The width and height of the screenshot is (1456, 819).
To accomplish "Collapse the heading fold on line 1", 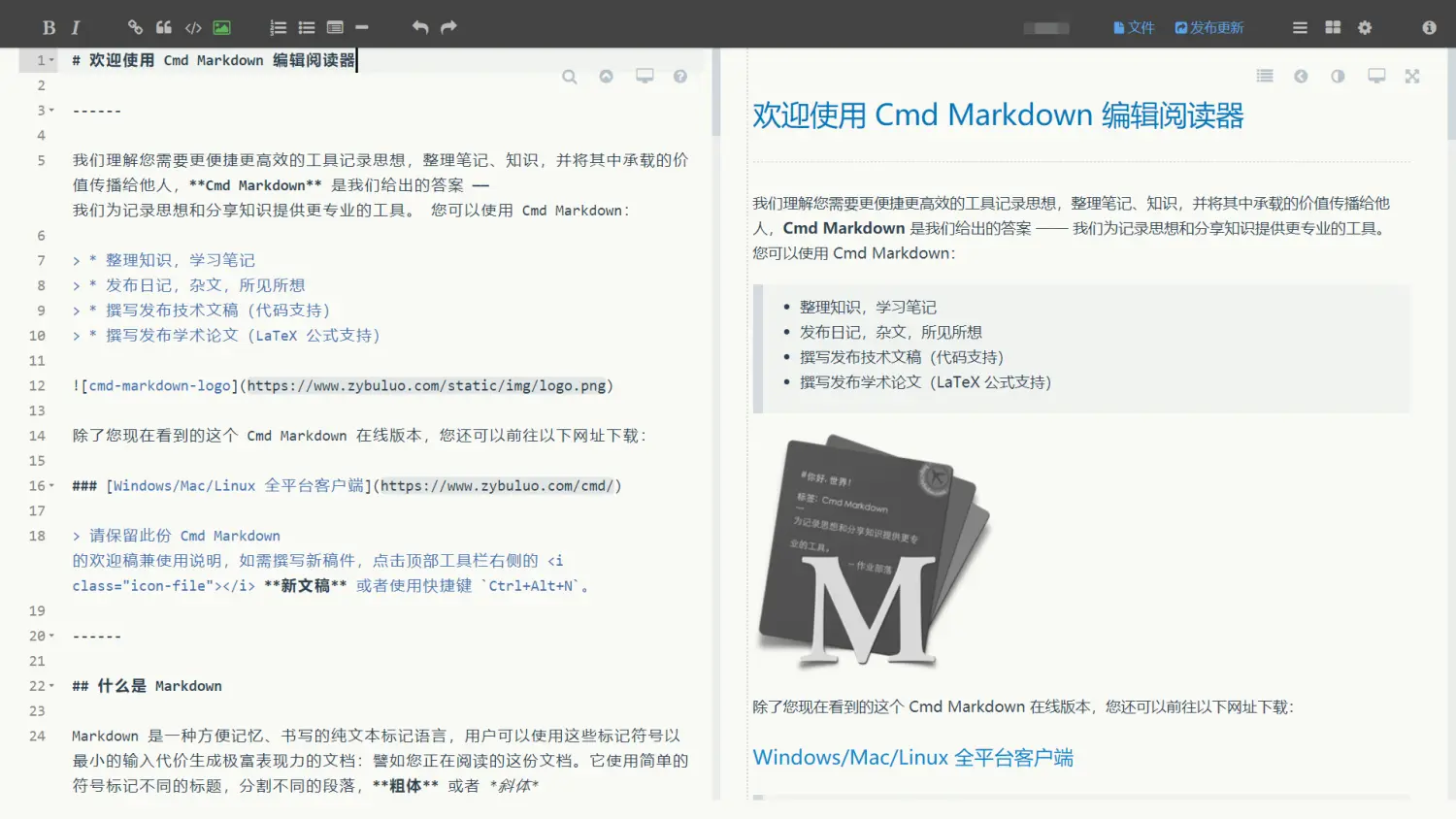I will [x=52, y=60].
